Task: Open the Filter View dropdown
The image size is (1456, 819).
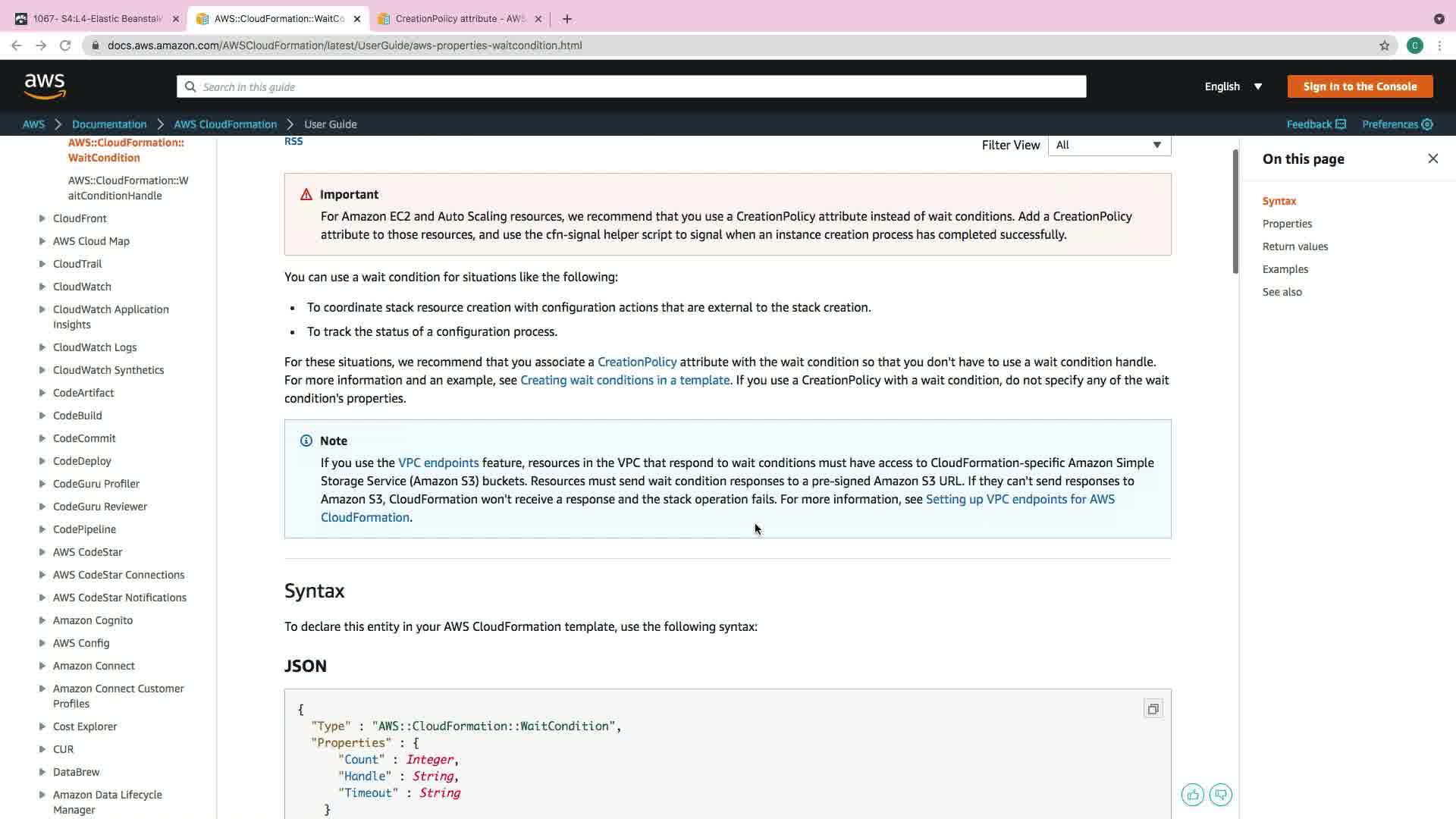Action: coord(1109,145)
